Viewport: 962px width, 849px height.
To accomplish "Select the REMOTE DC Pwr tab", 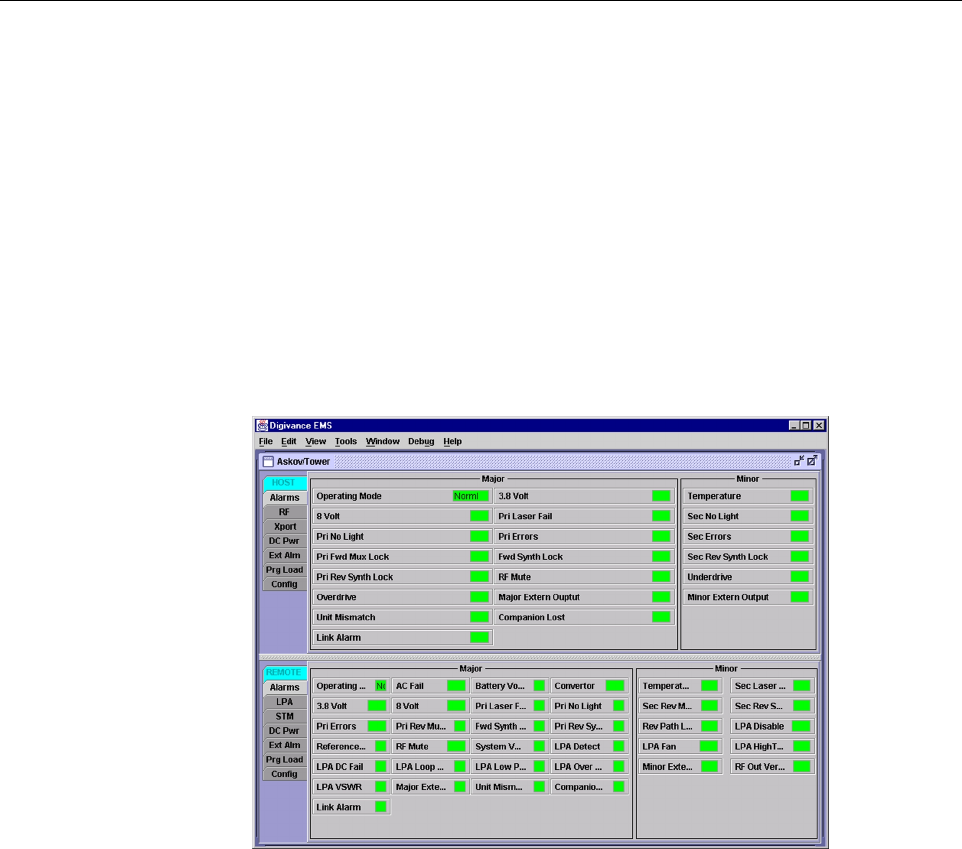I will pos(285,731).
